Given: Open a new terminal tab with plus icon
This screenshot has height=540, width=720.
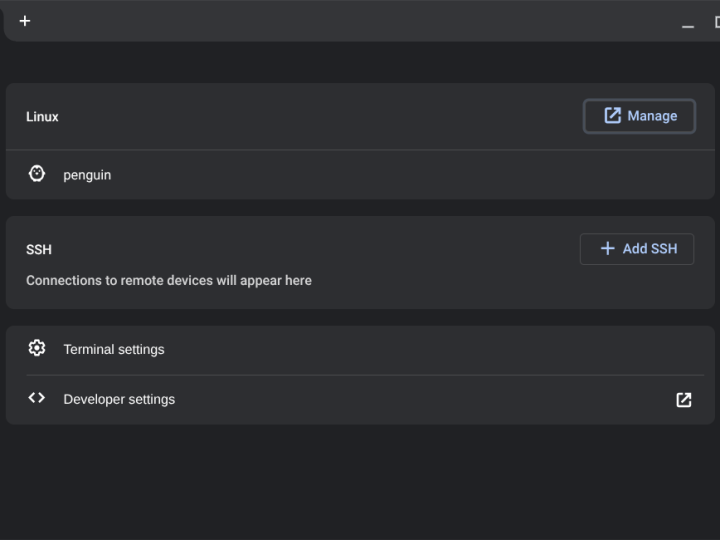Looking at the screenshot, I should 25,21.
